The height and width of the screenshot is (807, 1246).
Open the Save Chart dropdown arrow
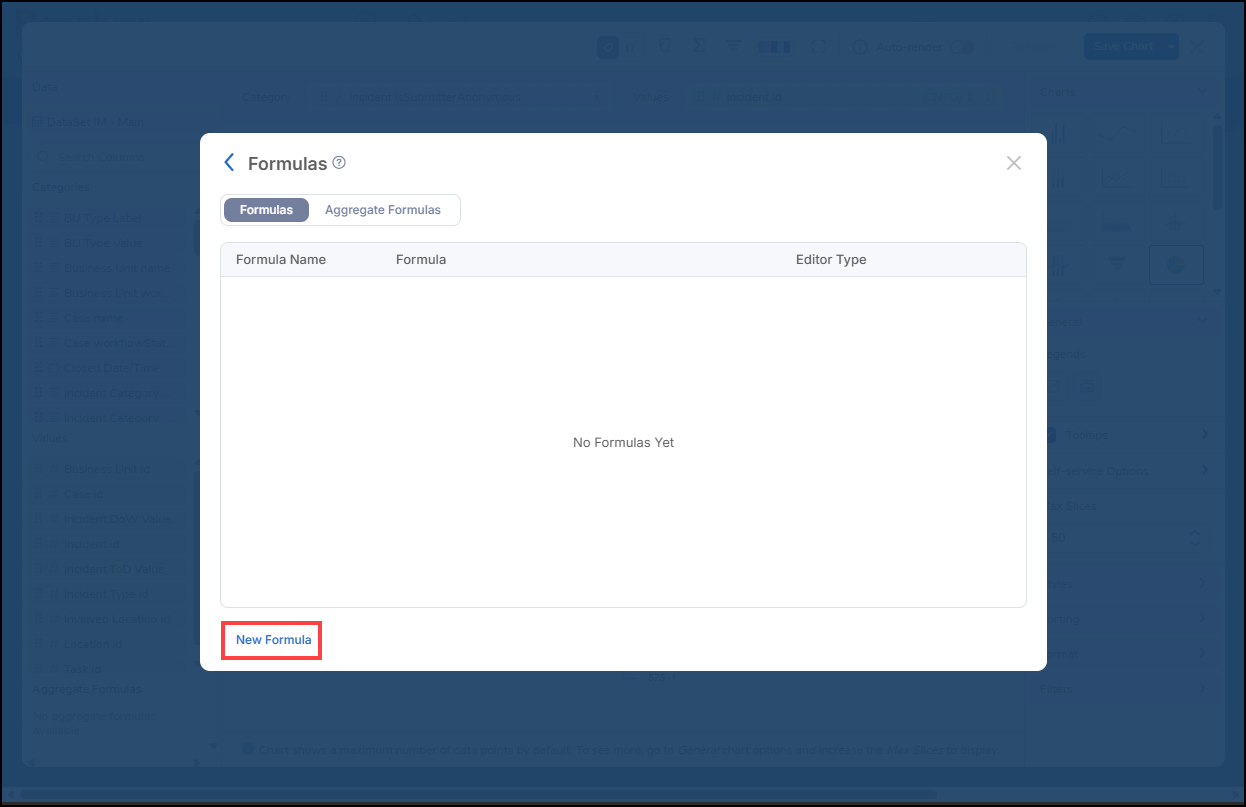(x=1170, y=46)
